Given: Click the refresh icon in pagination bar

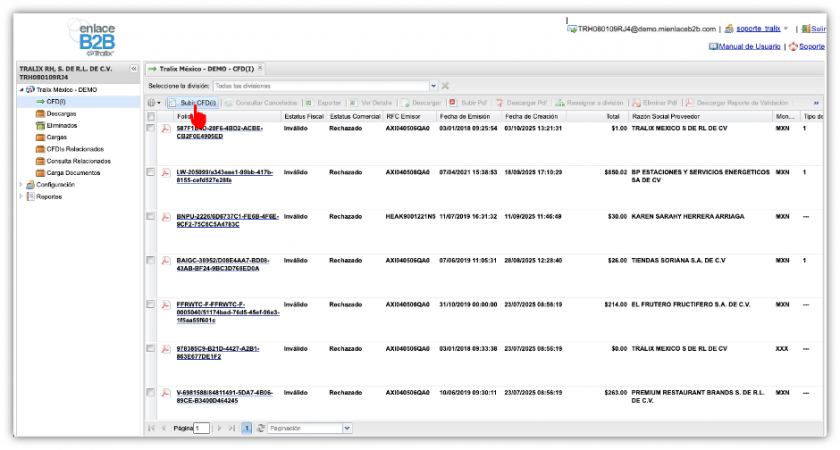Looking at the screenshot, I should click(260, 428).
